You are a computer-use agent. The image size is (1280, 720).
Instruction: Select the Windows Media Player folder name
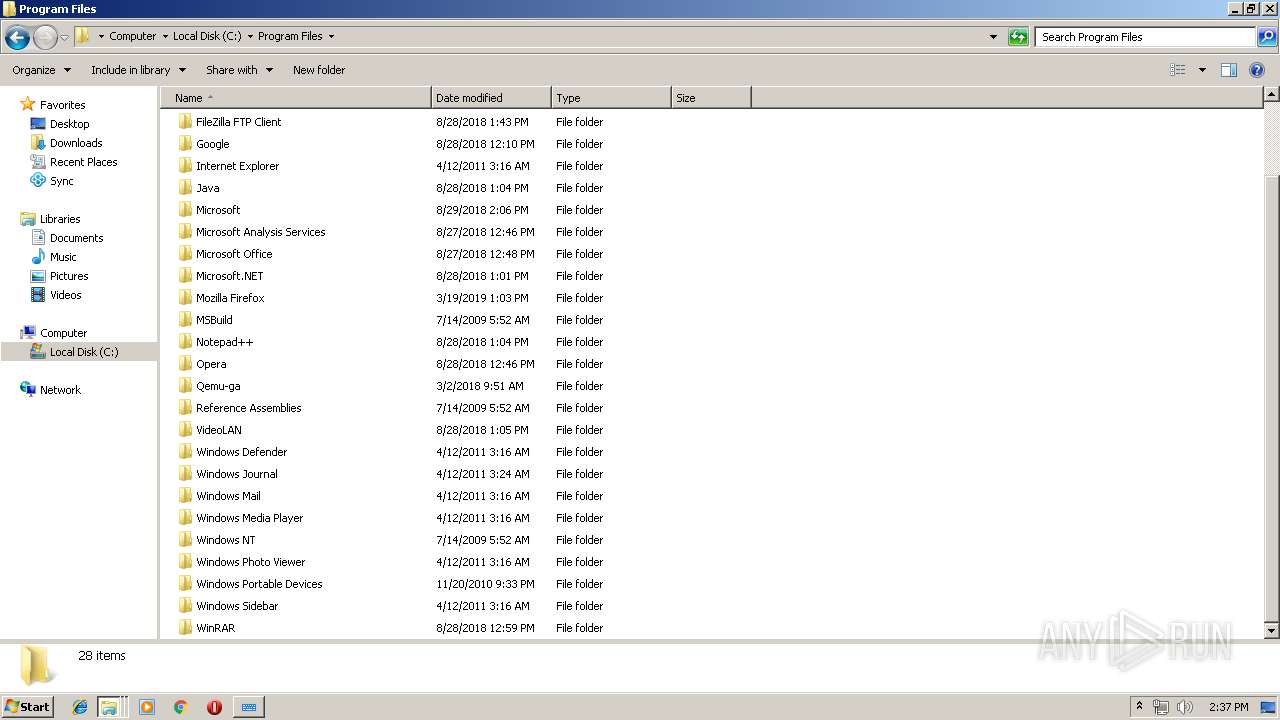pos(249,518)
